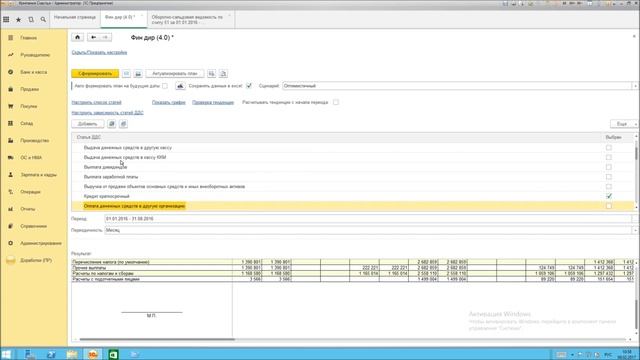Click the Home icon button
Image resolution: width=640 pixels, height=360 pixels.
pyautogui.click(x=78, y=38)
